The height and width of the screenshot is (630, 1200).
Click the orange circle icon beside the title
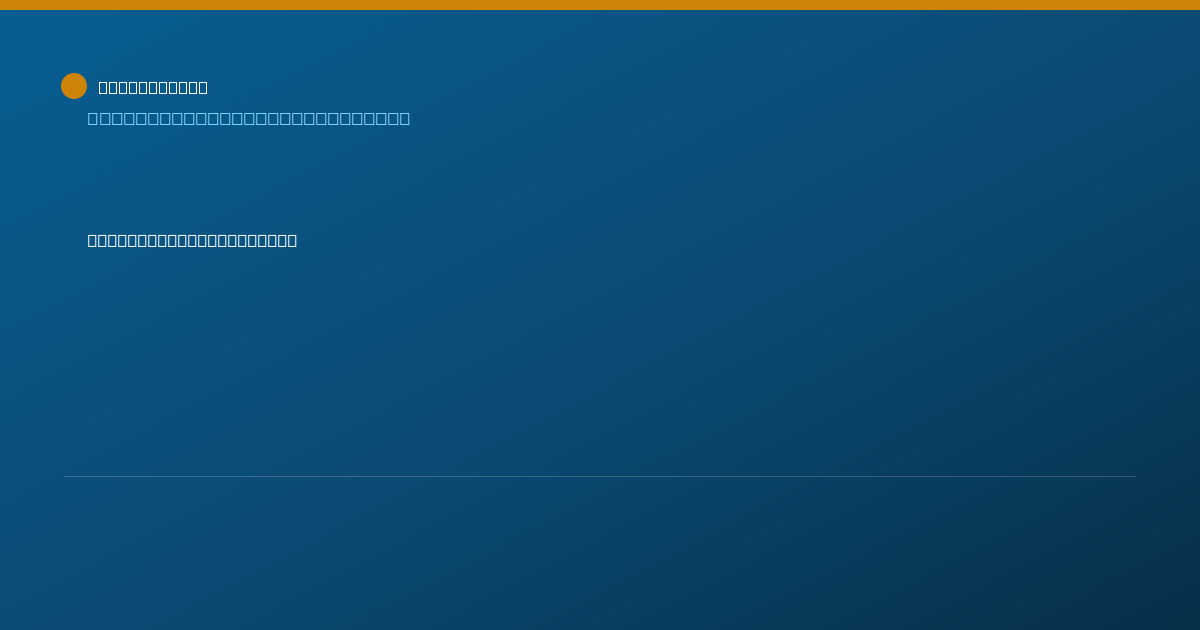click(74, 86)
